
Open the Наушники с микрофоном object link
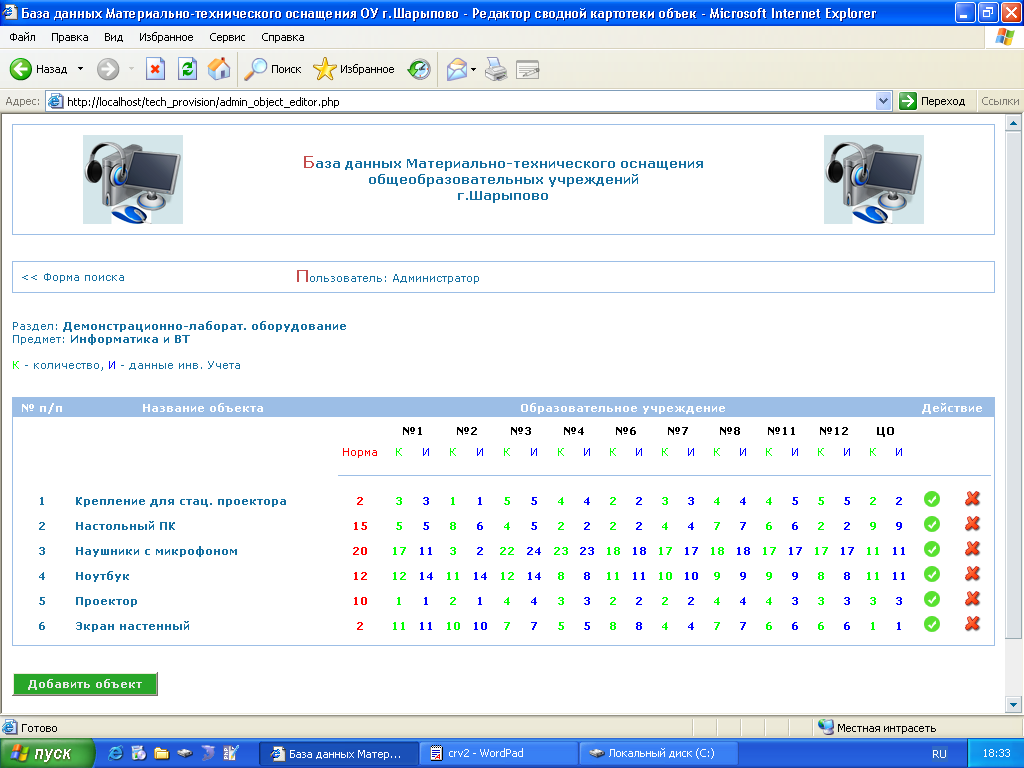(x=156, y=551)
